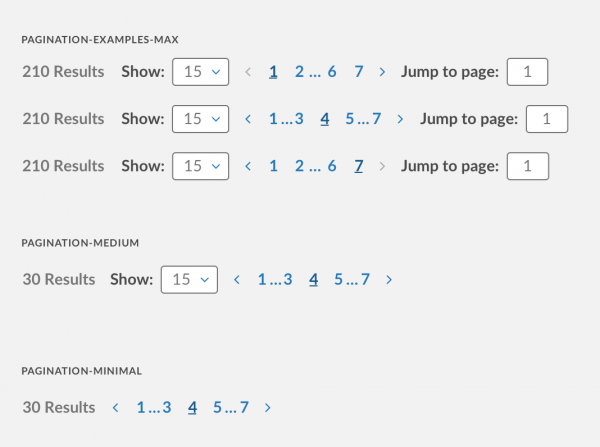Click Jump to page field in first row
The image size is (600, 447).
click(528, 72)
